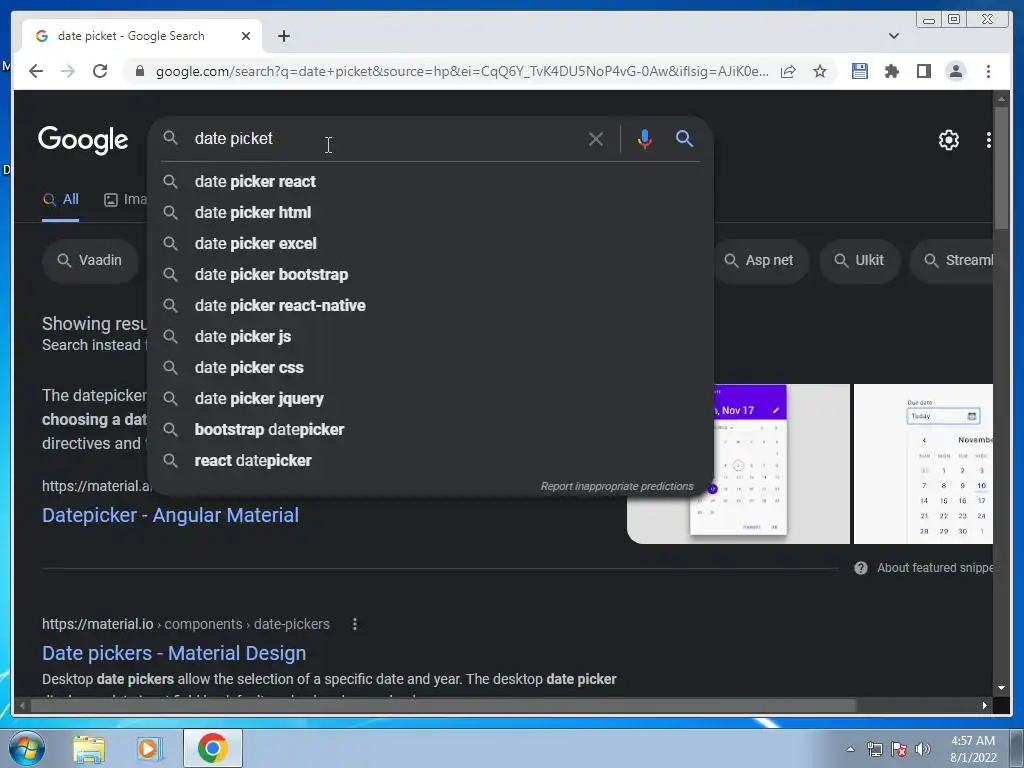Viewport: 1024px width, 768px height.
Task: Choose suggestion 'date picker css'
Action: pos(431,368)
